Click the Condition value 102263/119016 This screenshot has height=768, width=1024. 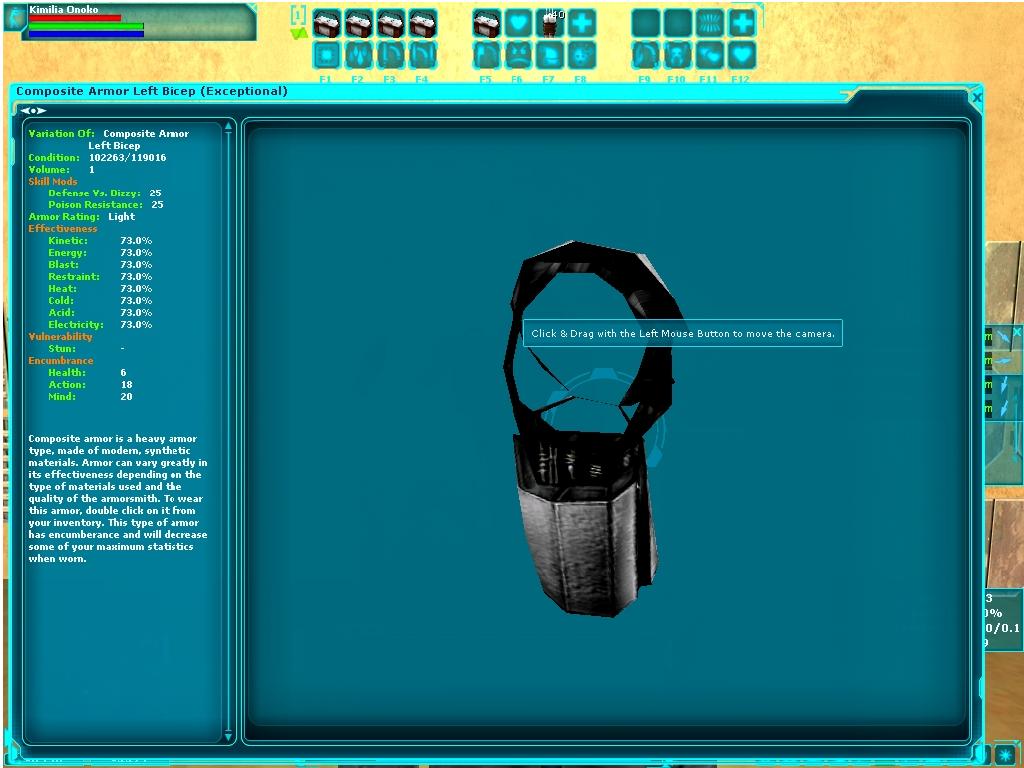click(127, 157)
